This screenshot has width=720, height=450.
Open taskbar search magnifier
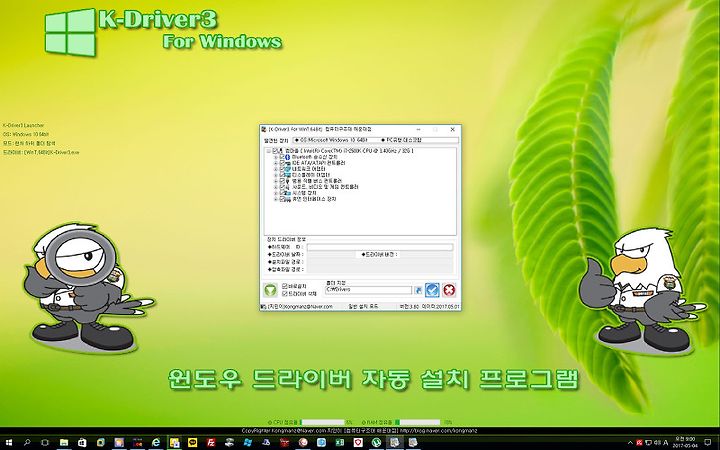[27, 443]
